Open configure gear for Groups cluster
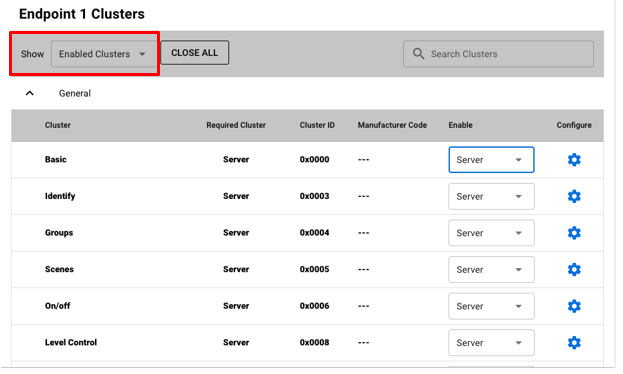This screenshot has height=374, width=623. click(x=574, y=233)
